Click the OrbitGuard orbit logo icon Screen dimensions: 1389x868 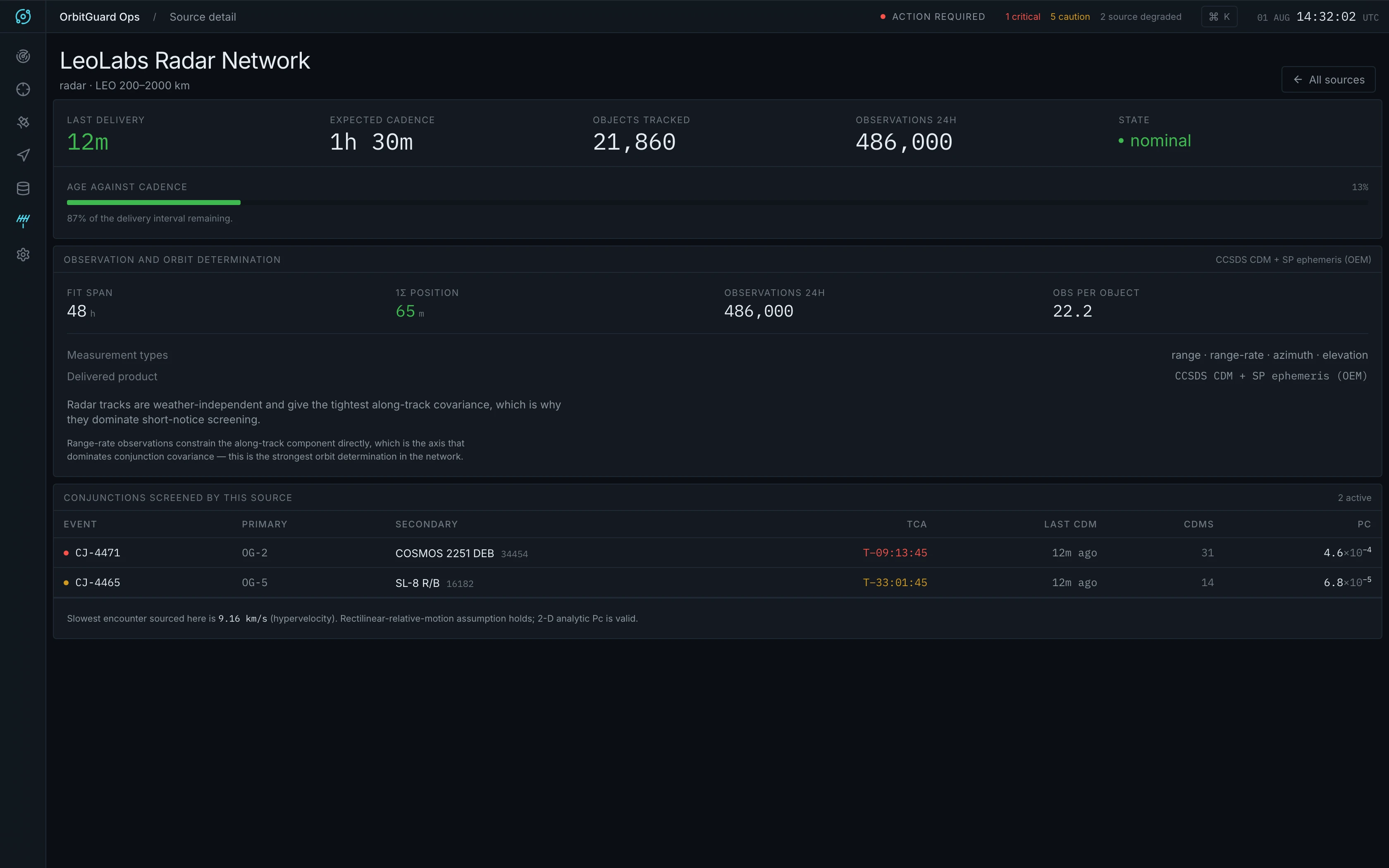pos(23,17)
